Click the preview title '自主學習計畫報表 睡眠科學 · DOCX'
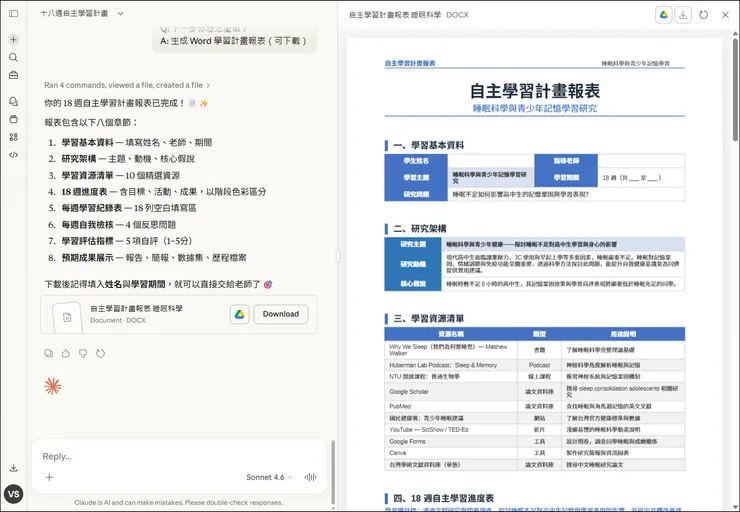The width and height of the screenshot is (740, 512). coord(409,15)
